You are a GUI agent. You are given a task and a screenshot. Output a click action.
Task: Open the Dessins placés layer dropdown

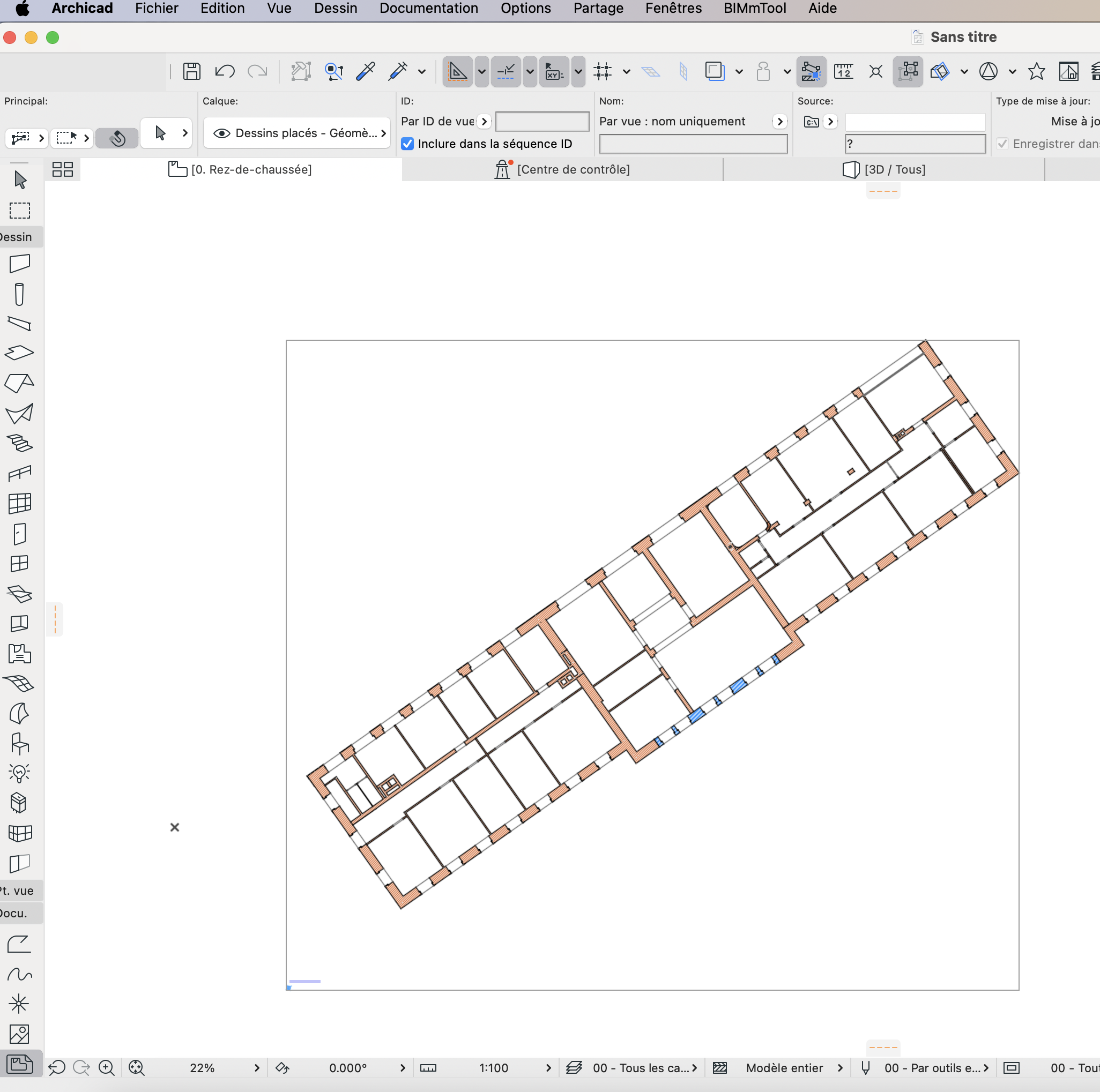click(296, 133)
